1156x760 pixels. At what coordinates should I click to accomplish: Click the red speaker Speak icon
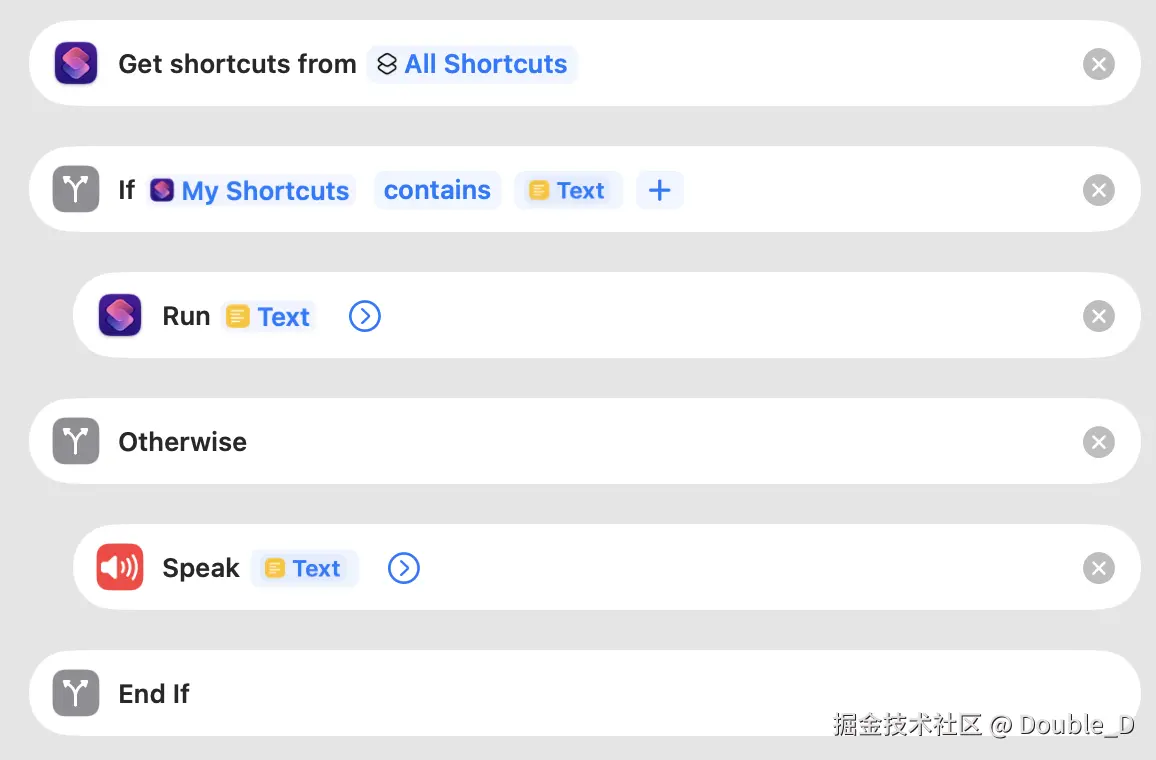coord(120,567)
